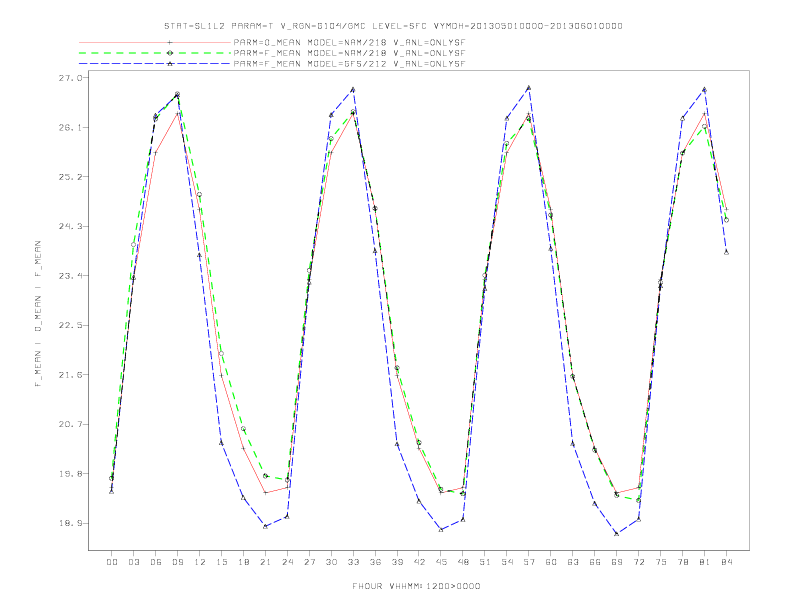Click the blue triangle data point at hour 69
This screenshot has height=612, width=792.
pos(617,533)
